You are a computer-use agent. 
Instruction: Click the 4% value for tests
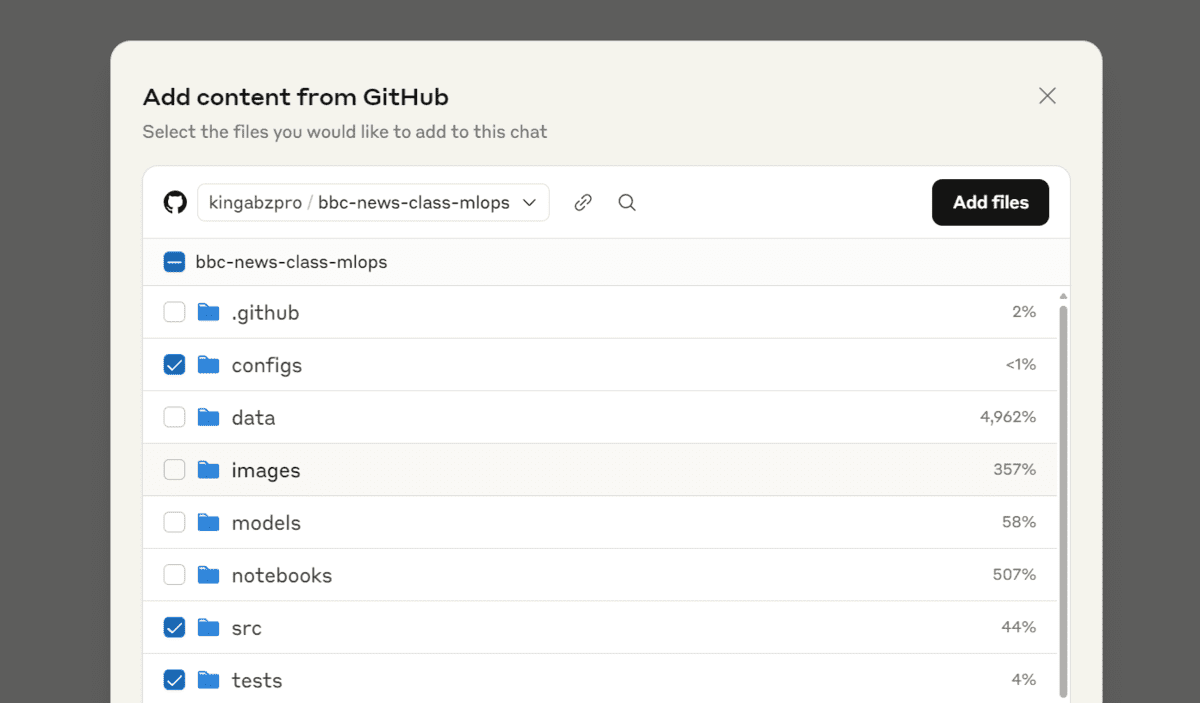pos(1024,680)
